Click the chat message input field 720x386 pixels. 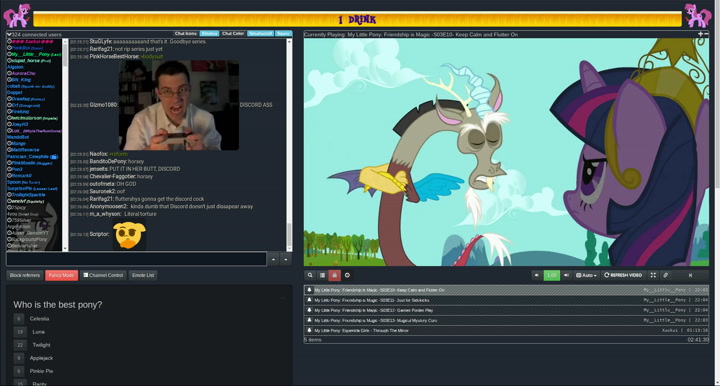coord(136,259)
